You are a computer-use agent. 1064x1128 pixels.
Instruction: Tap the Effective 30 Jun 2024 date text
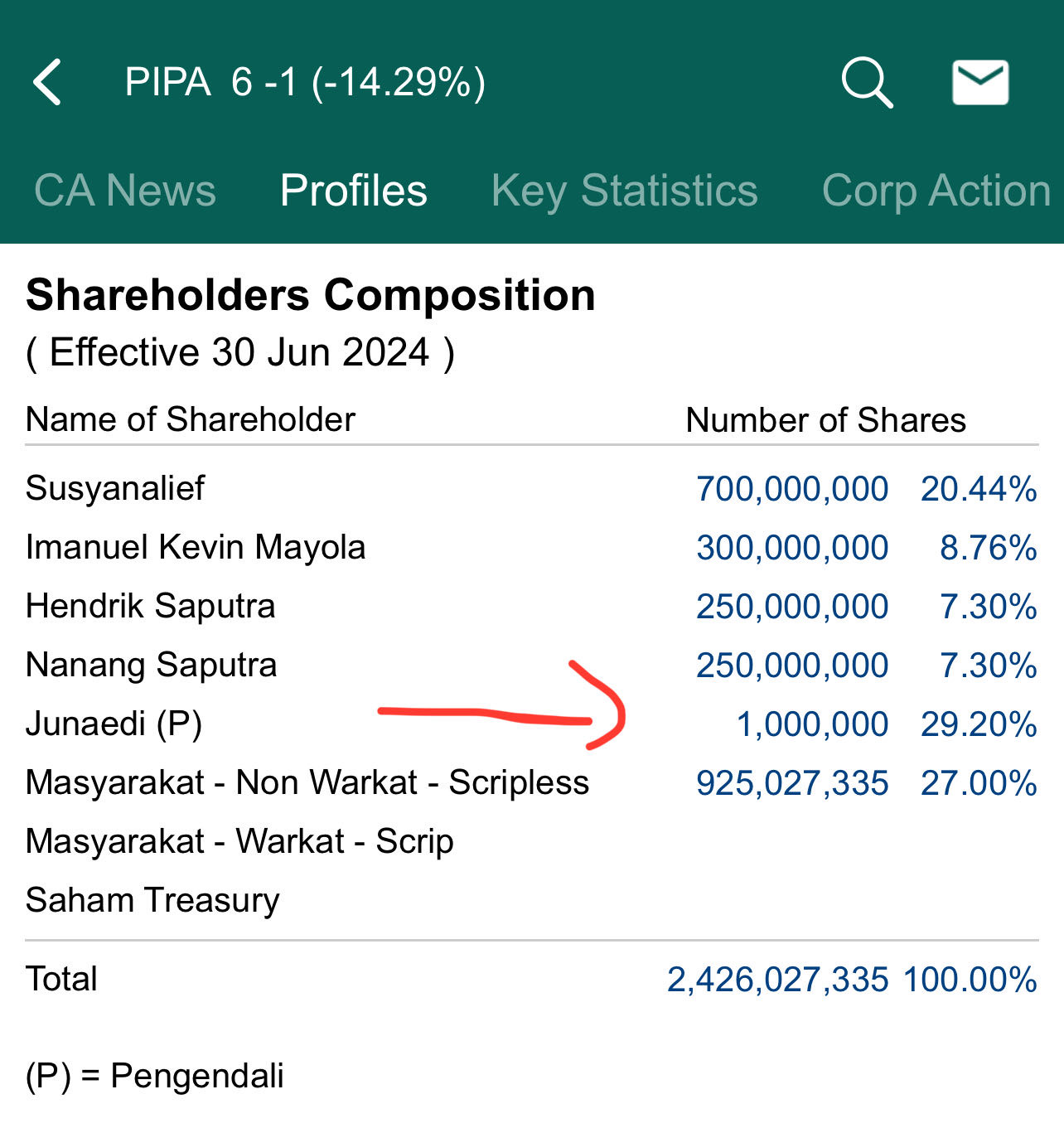(239, 351)
